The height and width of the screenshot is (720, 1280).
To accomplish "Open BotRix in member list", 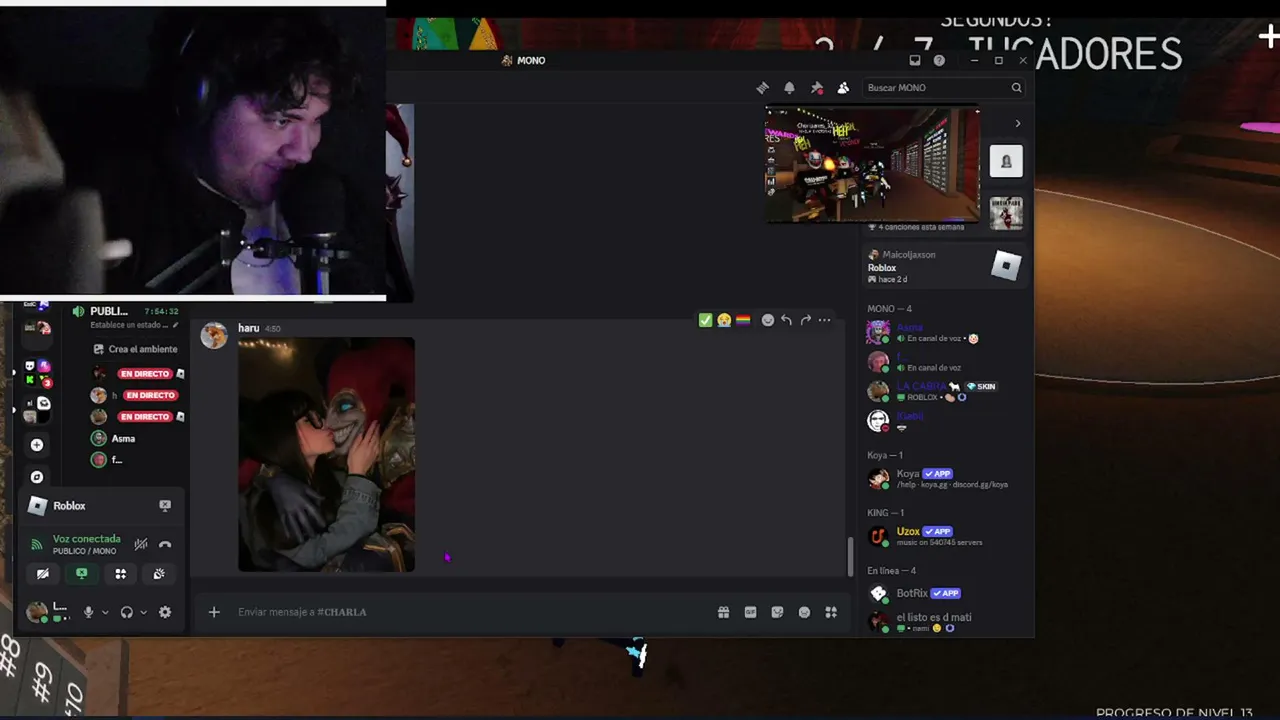I will point(944,594).
